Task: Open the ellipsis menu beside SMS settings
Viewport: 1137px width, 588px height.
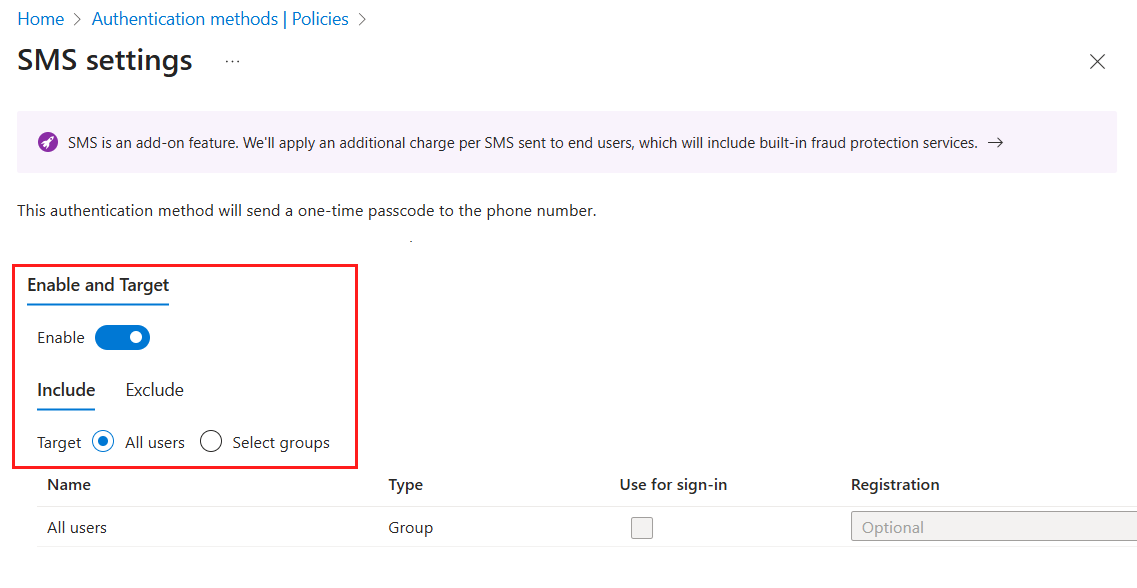Action: (x=232, y=61)
